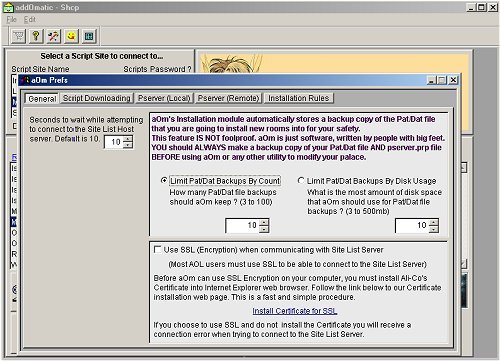500x361 pixels.
Task: Decrease disk usage limit spinner
Action: pyautogui.click(x=434, y=229)
